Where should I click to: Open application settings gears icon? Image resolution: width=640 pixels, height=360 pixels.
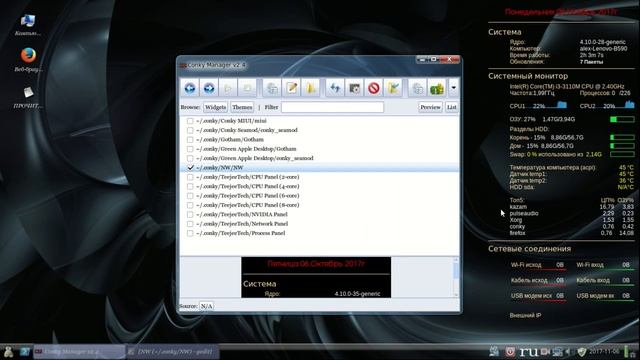click(417, 88)
